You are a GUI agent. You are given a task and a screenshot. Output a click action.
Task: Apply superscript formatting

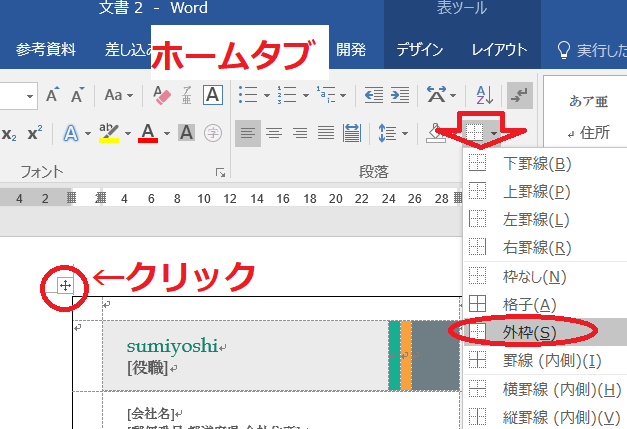point(35,133)
